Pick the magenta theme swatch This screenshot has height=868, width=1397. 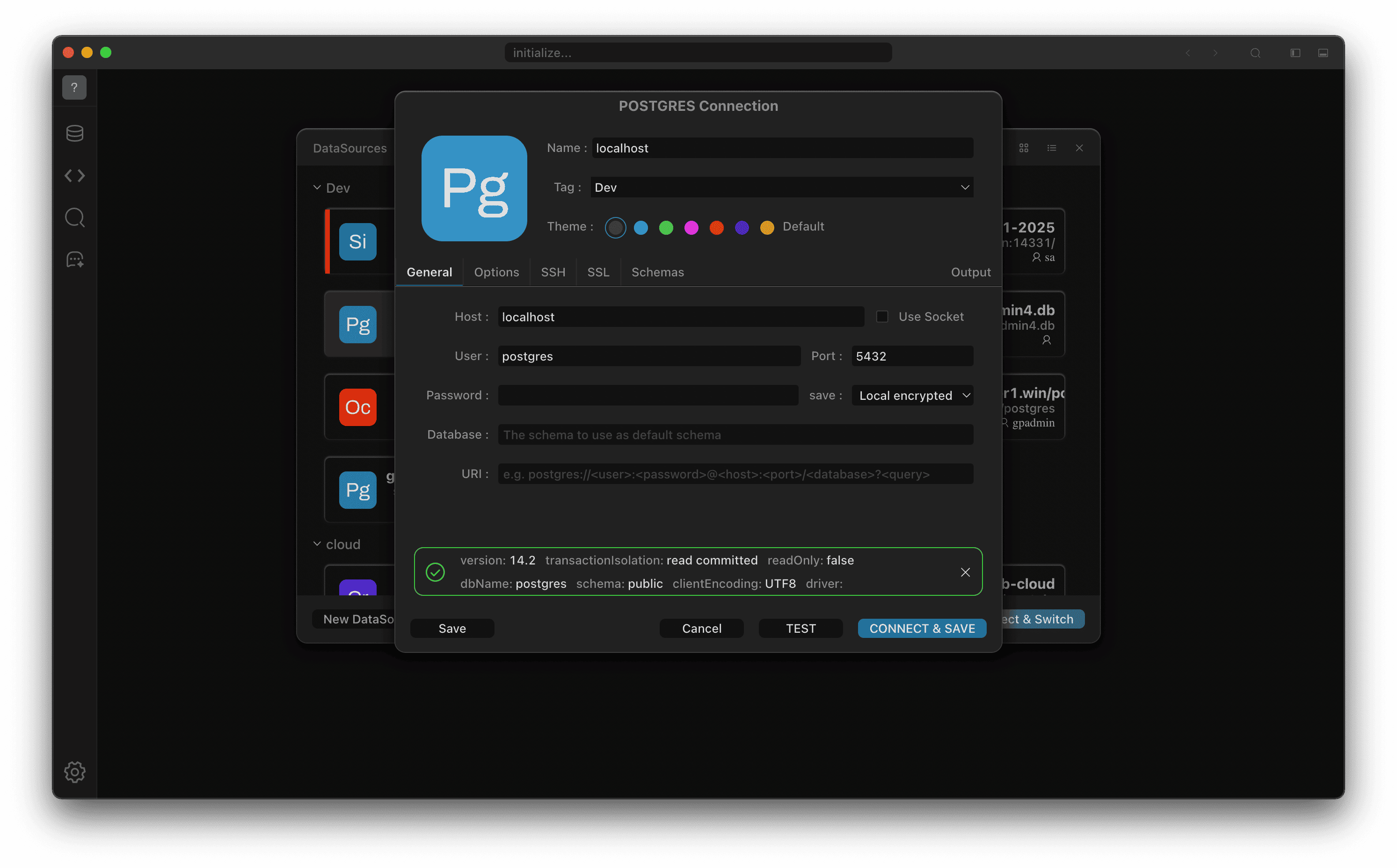(691, 228)
